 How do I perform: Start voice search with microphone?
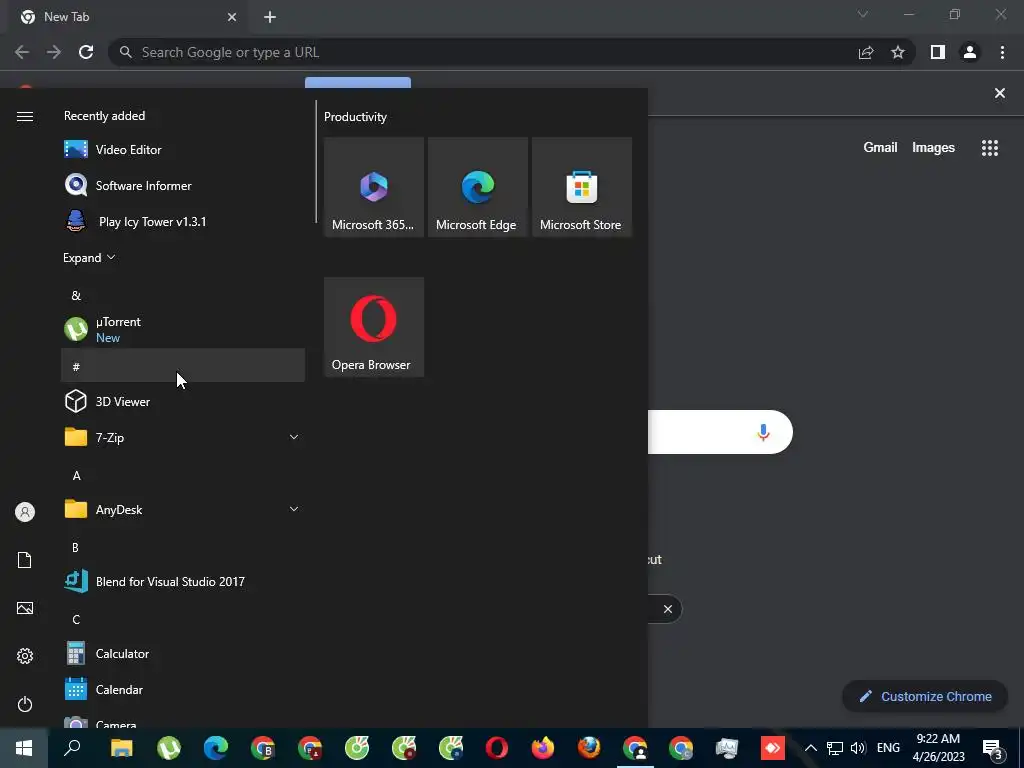[x=763, y=432]
